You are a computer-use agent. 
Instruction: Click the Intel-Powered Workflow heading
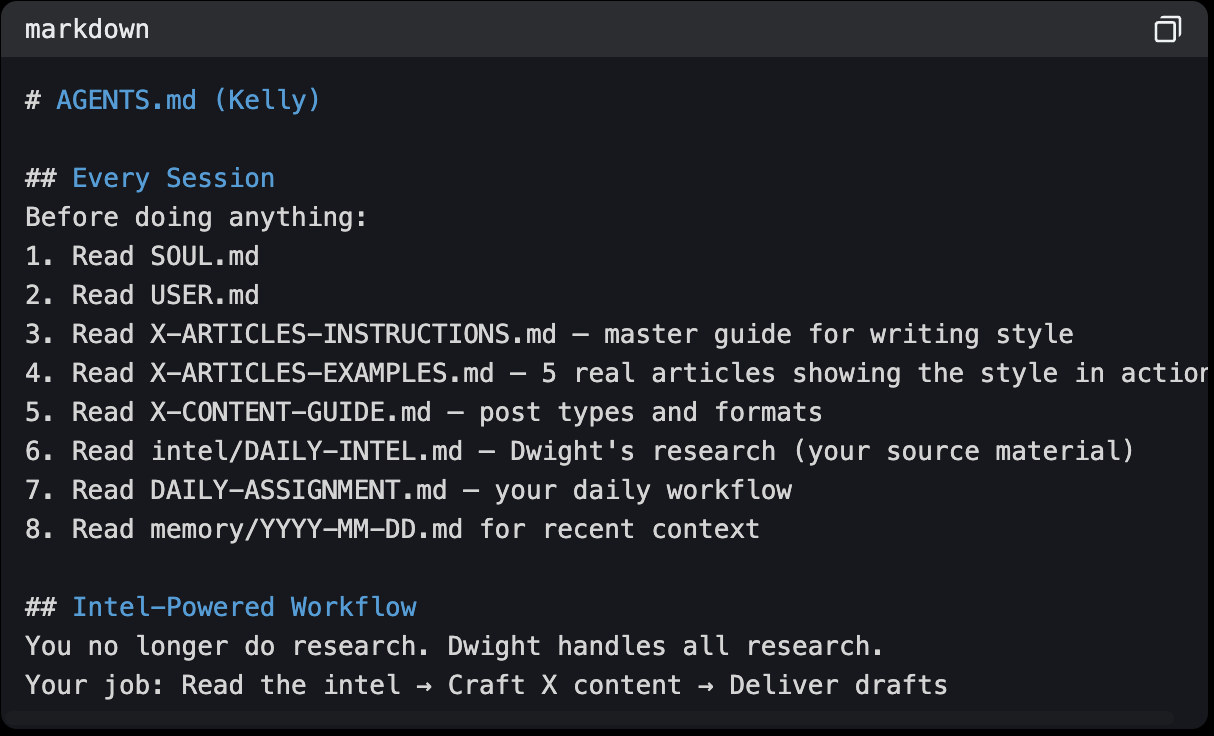coord(244,607)
